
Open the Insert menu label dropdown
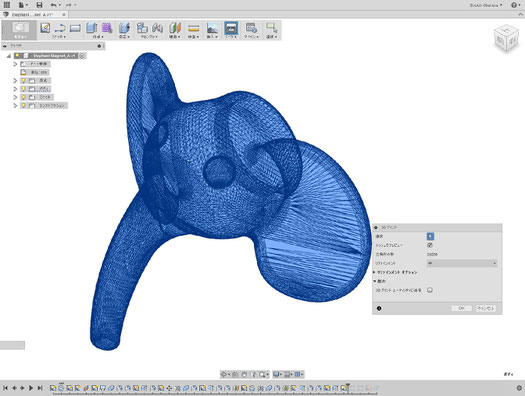click(x=212, y=36)
